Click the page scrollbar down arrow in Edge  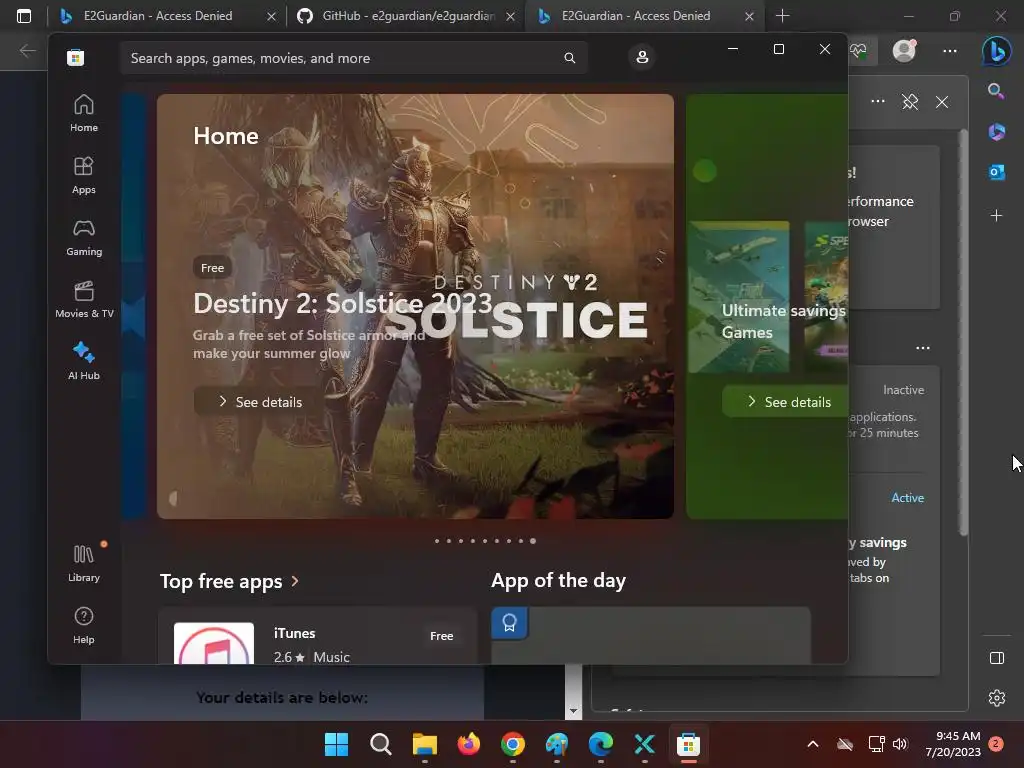[x=573, y=711]
